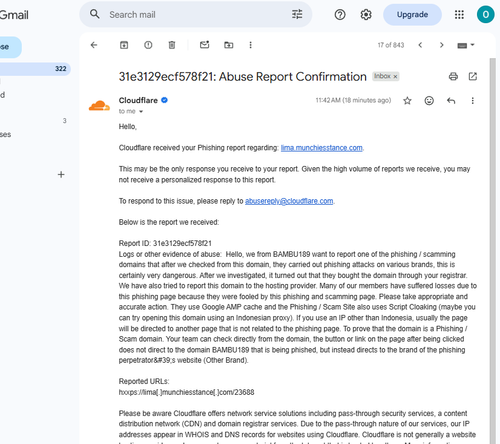
Task: Add emoji reaction to message
Action: pos(429,101)
